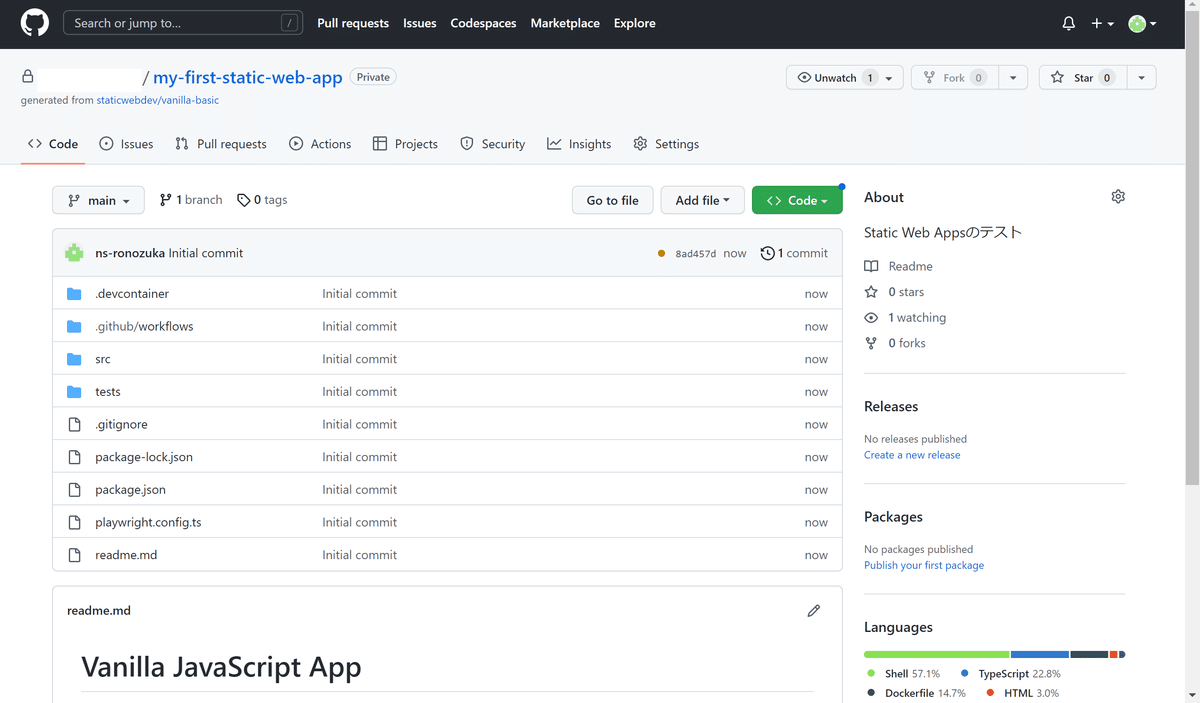Follow the Create a new release link
The width and height of the screenshot is (1200, 703).
click(912, 455)
